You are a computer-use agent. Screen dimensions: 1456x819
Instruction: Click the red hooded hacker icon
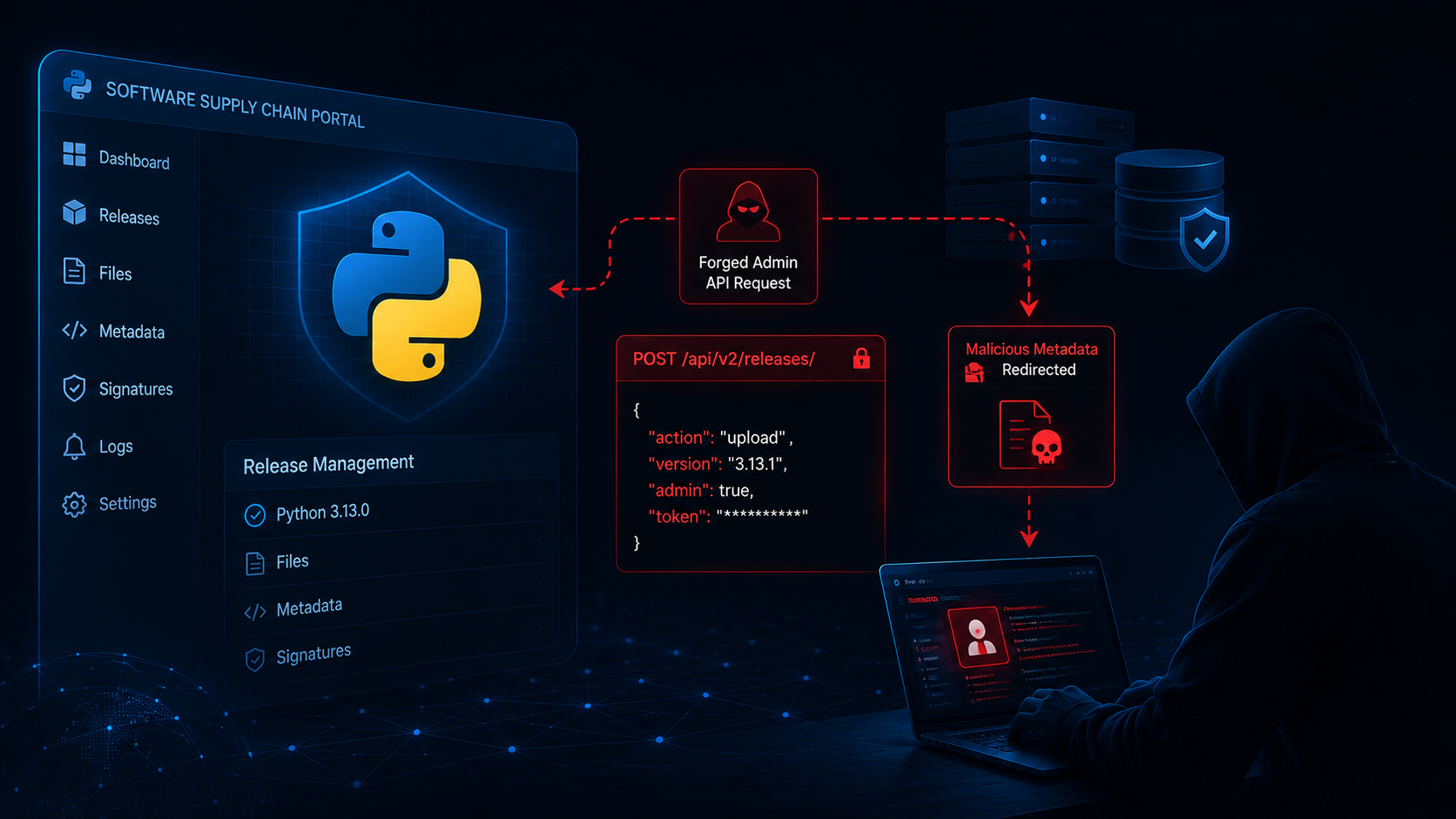[748, 211]
